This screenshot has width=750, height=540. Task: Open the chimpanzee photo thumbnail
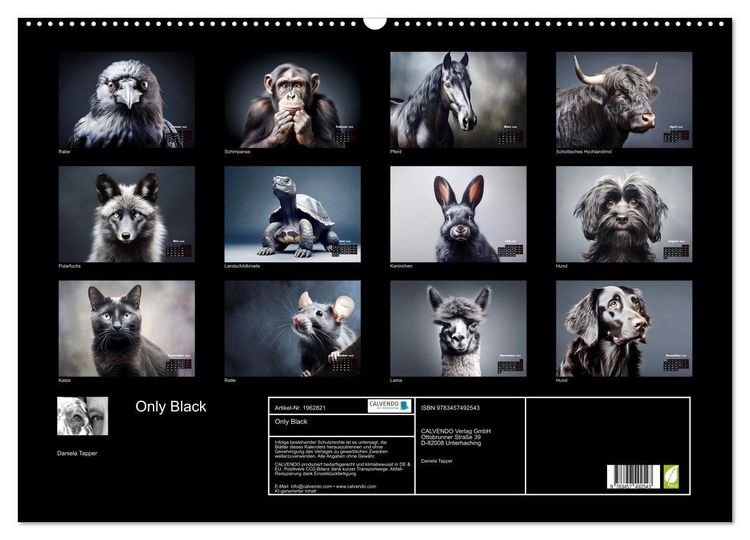coord(292,99)
